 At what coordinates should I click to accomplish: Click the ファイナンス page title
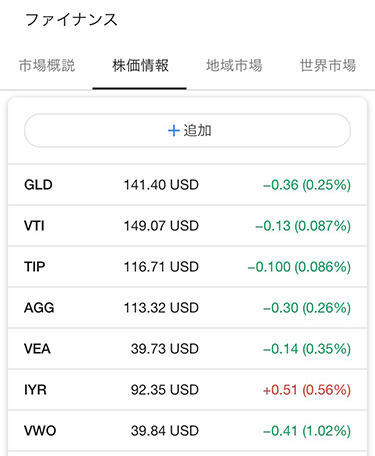click(71, 20)
